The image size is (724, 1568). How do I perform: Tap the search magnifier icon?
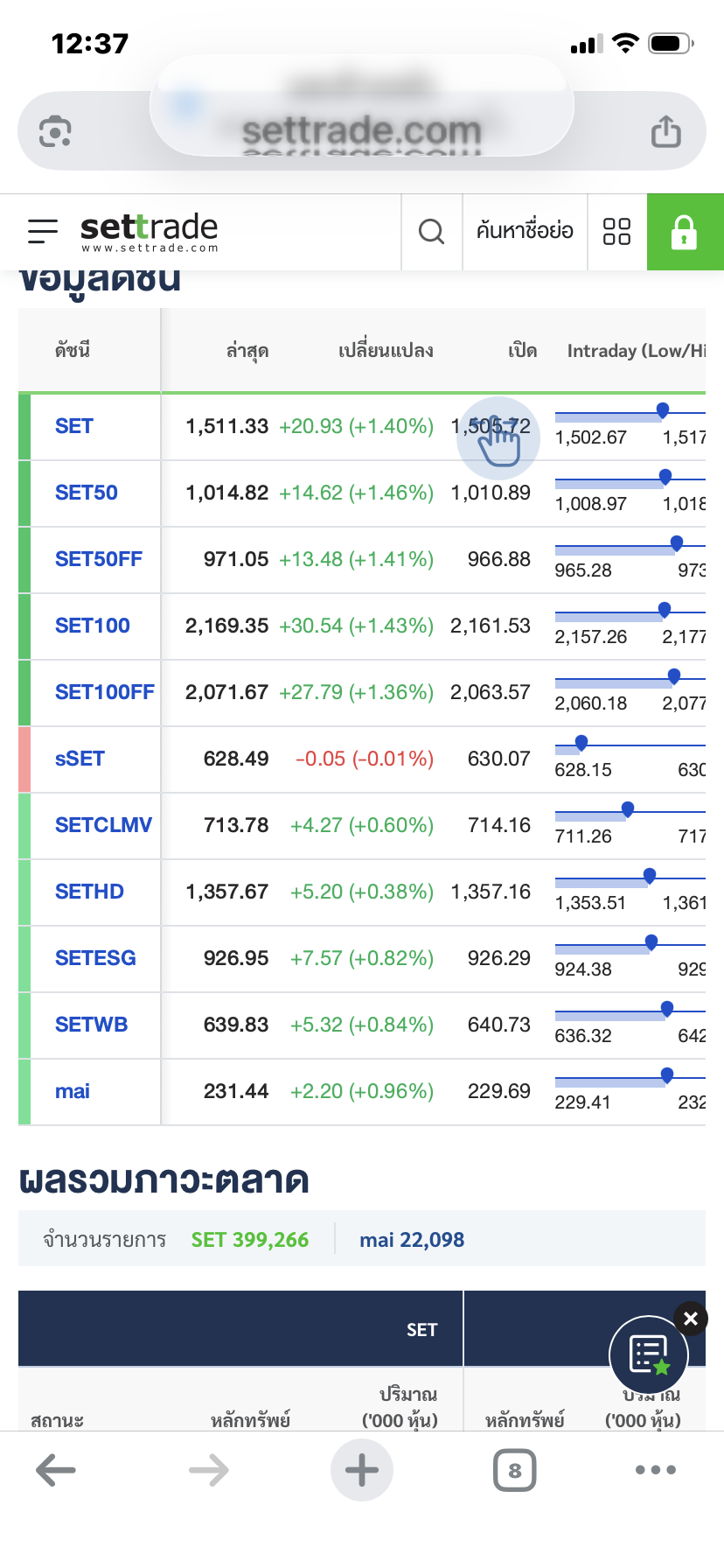pos(431,231)
